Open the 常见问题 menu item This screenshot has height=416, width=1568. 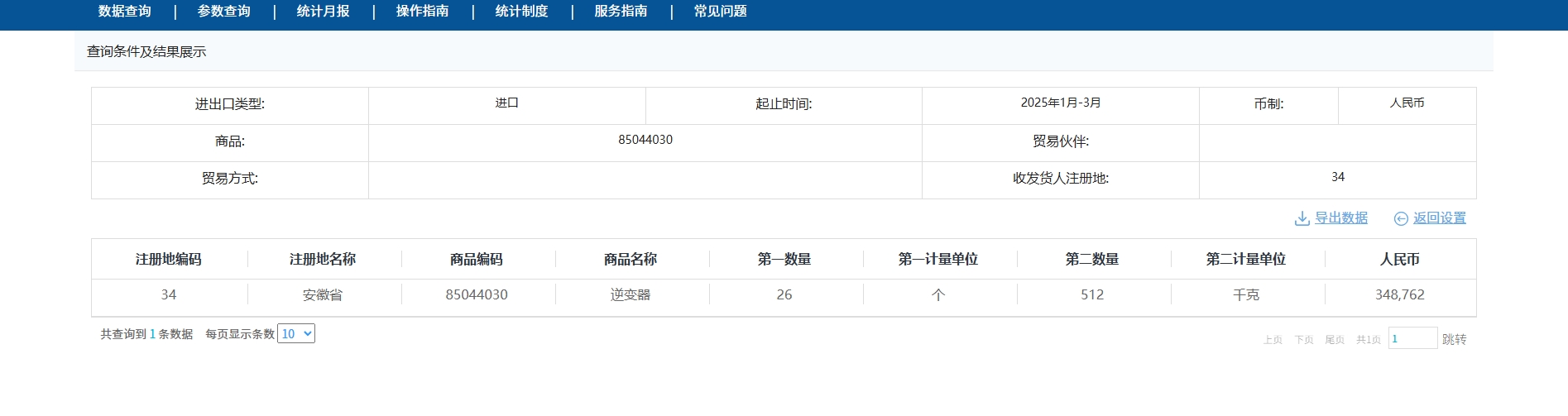(x=721, y=12)
